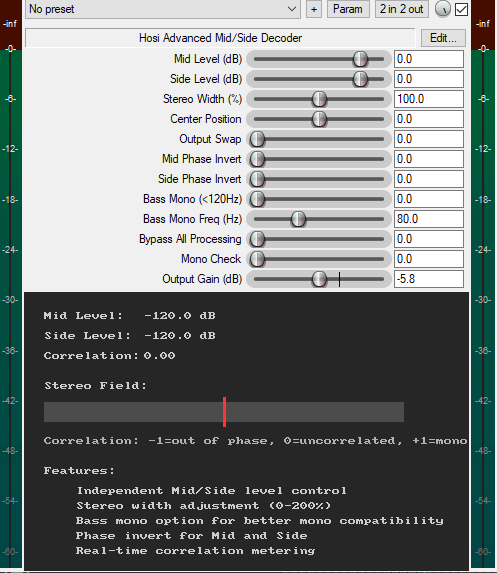
Task: Click the Stereo Width (%) label
Action: tap(202, 99)
